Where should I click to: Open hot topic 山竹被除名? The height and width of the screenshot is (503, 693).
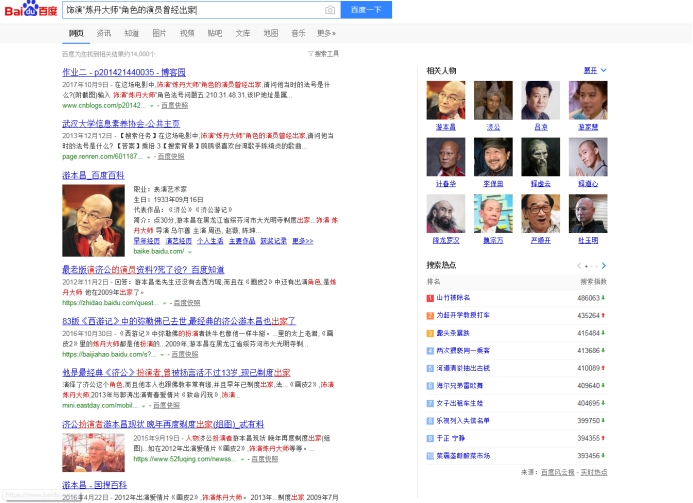click(453, 298)
